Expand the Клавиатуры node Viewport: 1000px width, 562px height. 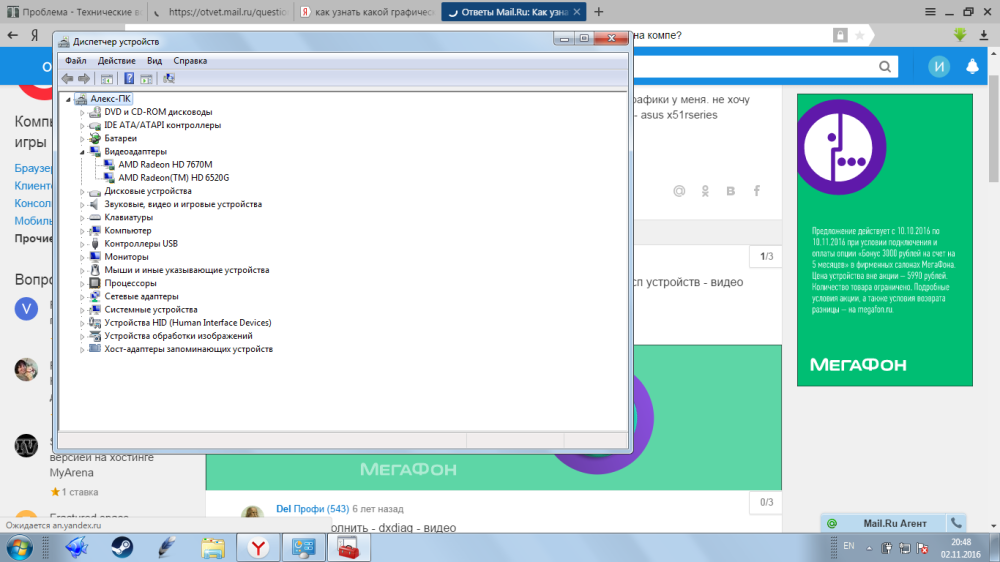[x=82, y=218]
